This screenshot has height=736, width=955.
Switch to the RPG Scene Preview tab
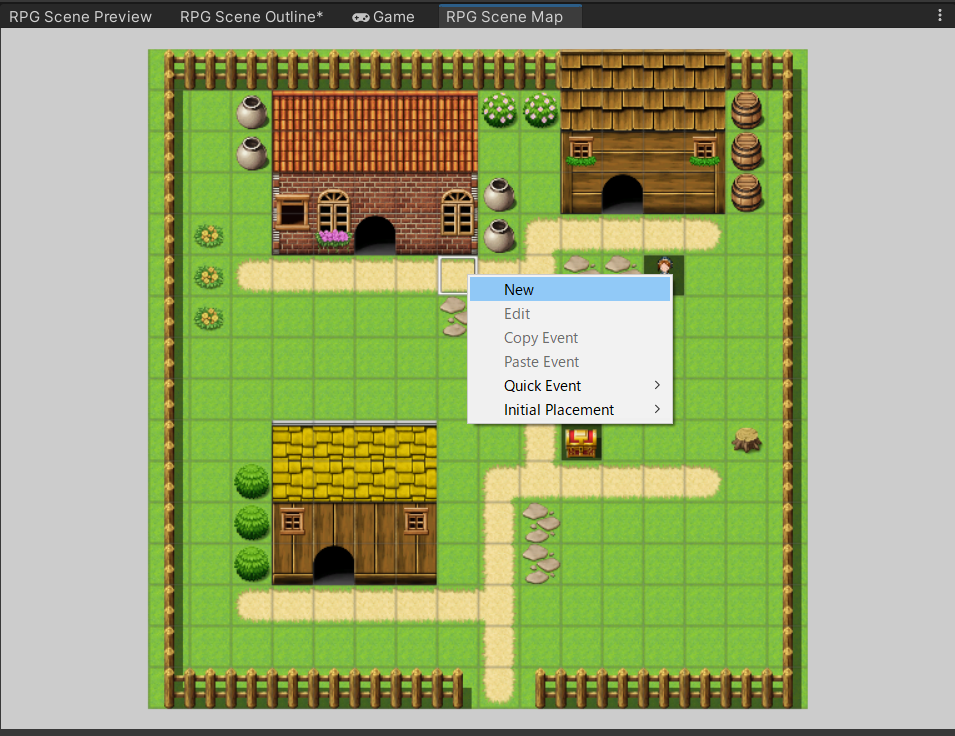click(80, 16)
